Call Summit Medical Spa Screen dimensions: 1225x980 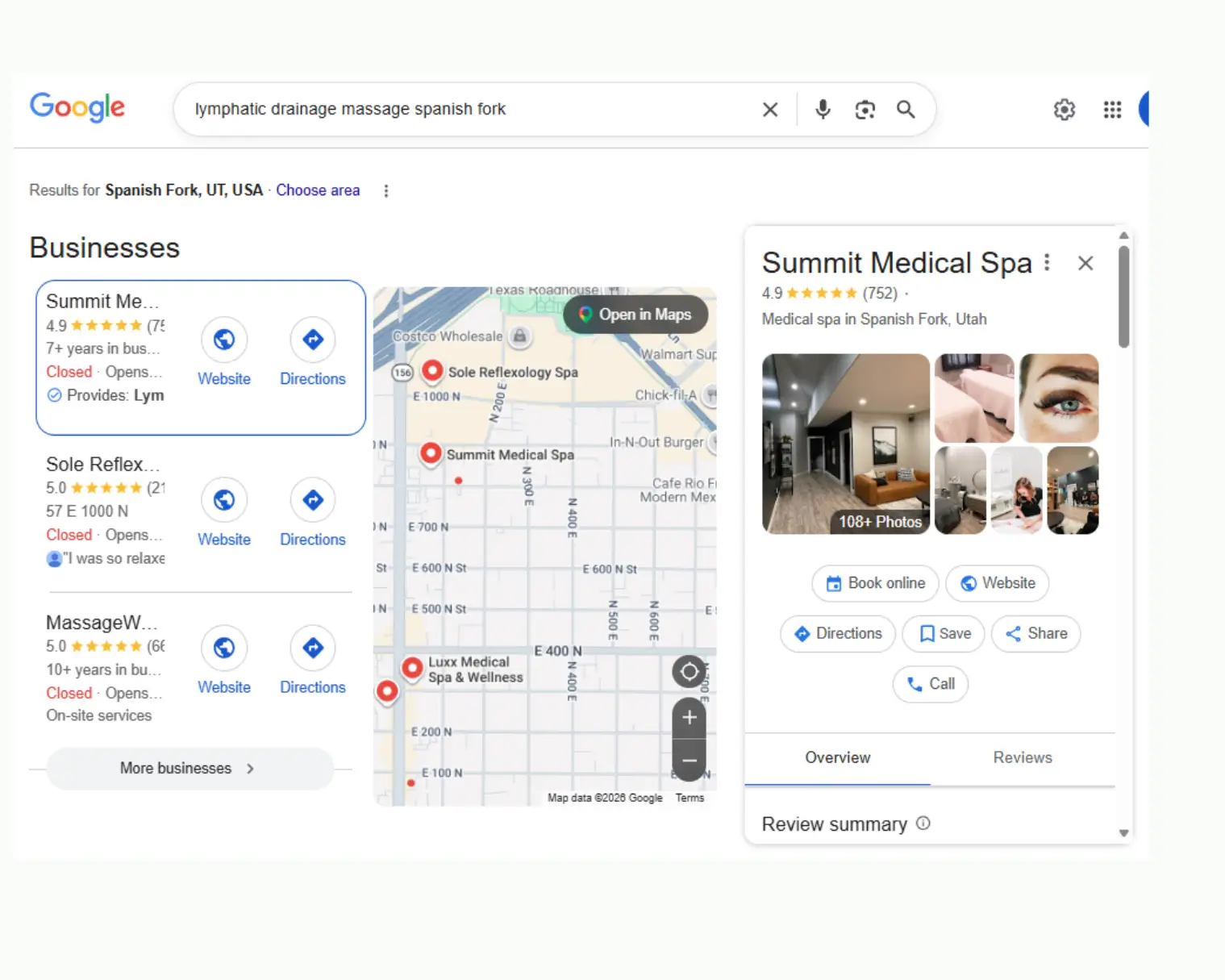tap(930, 684)
